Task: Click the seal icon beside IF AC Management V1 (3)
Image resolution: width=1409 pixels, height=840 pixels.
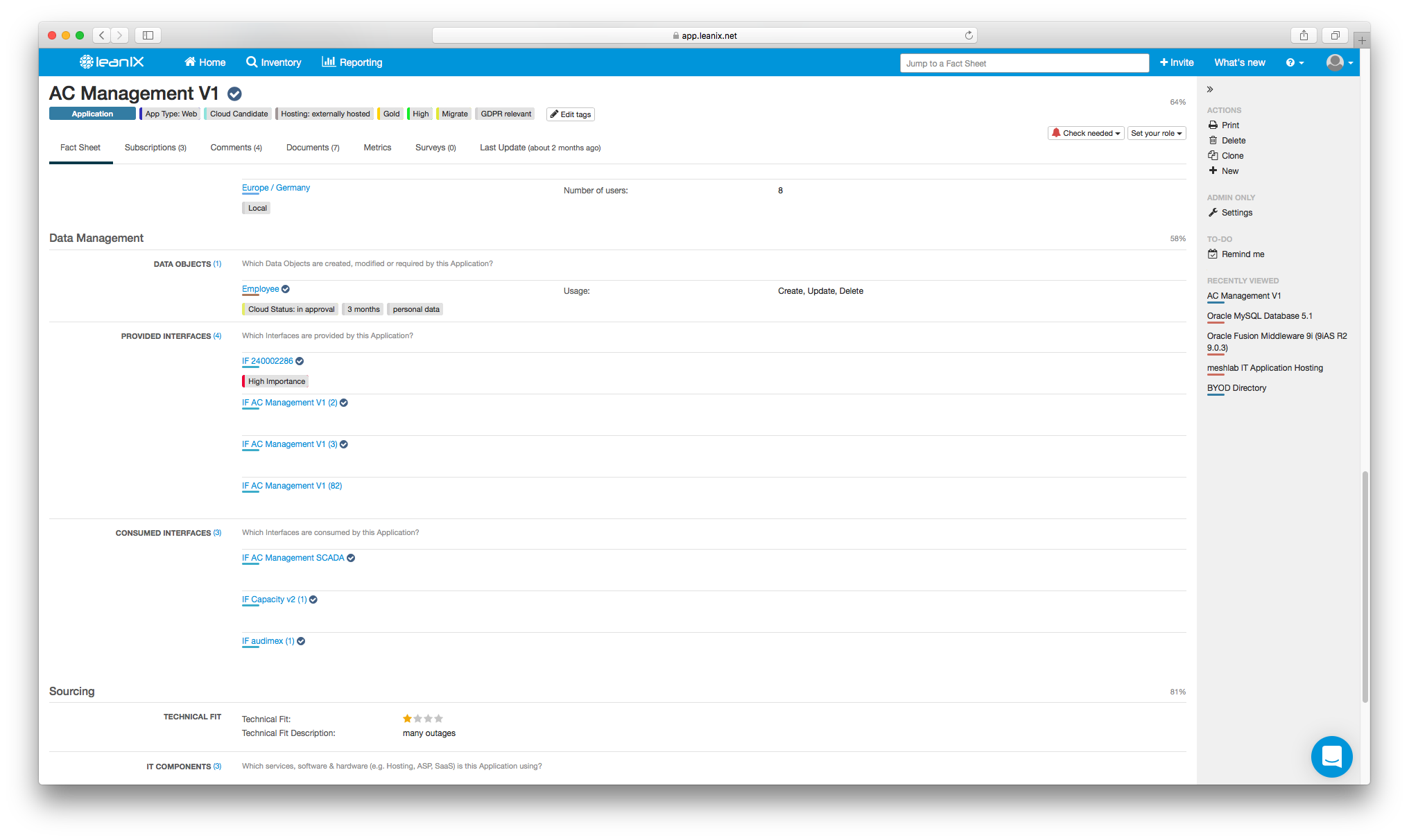Action: 344,444
